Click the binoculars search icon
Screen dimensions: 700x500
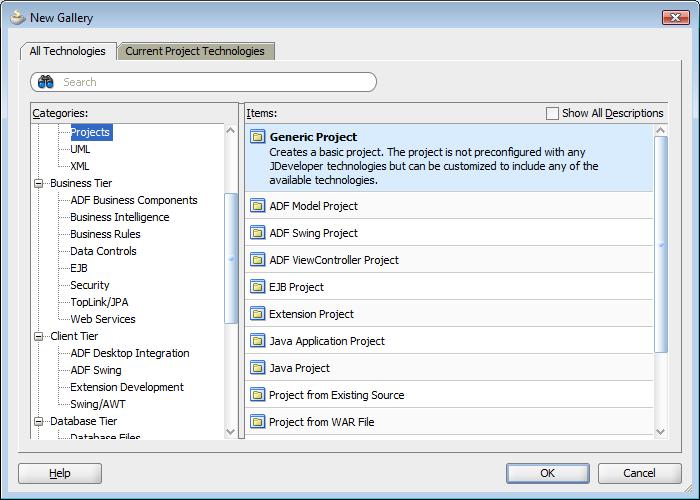46,82
